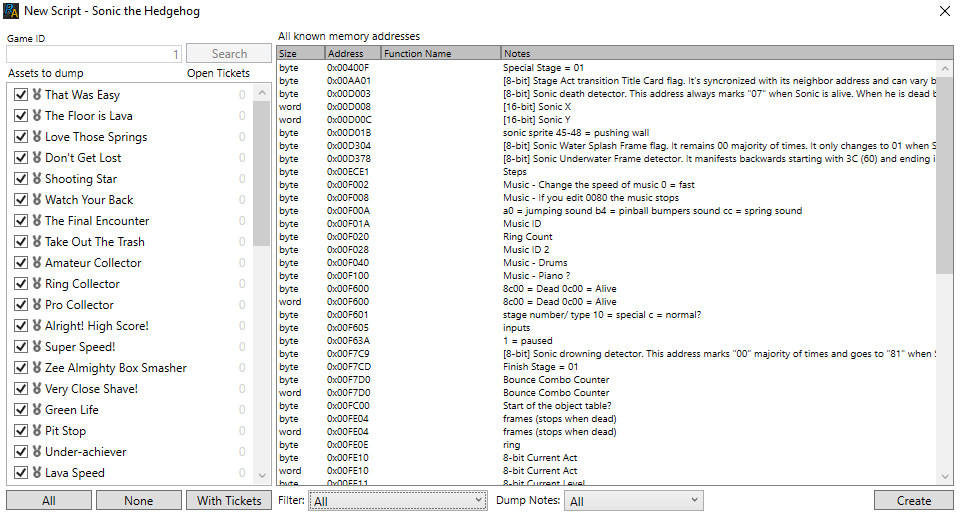Click the None button to deselect assets
The width and height of the screenshot is (960, 516).
139,501
